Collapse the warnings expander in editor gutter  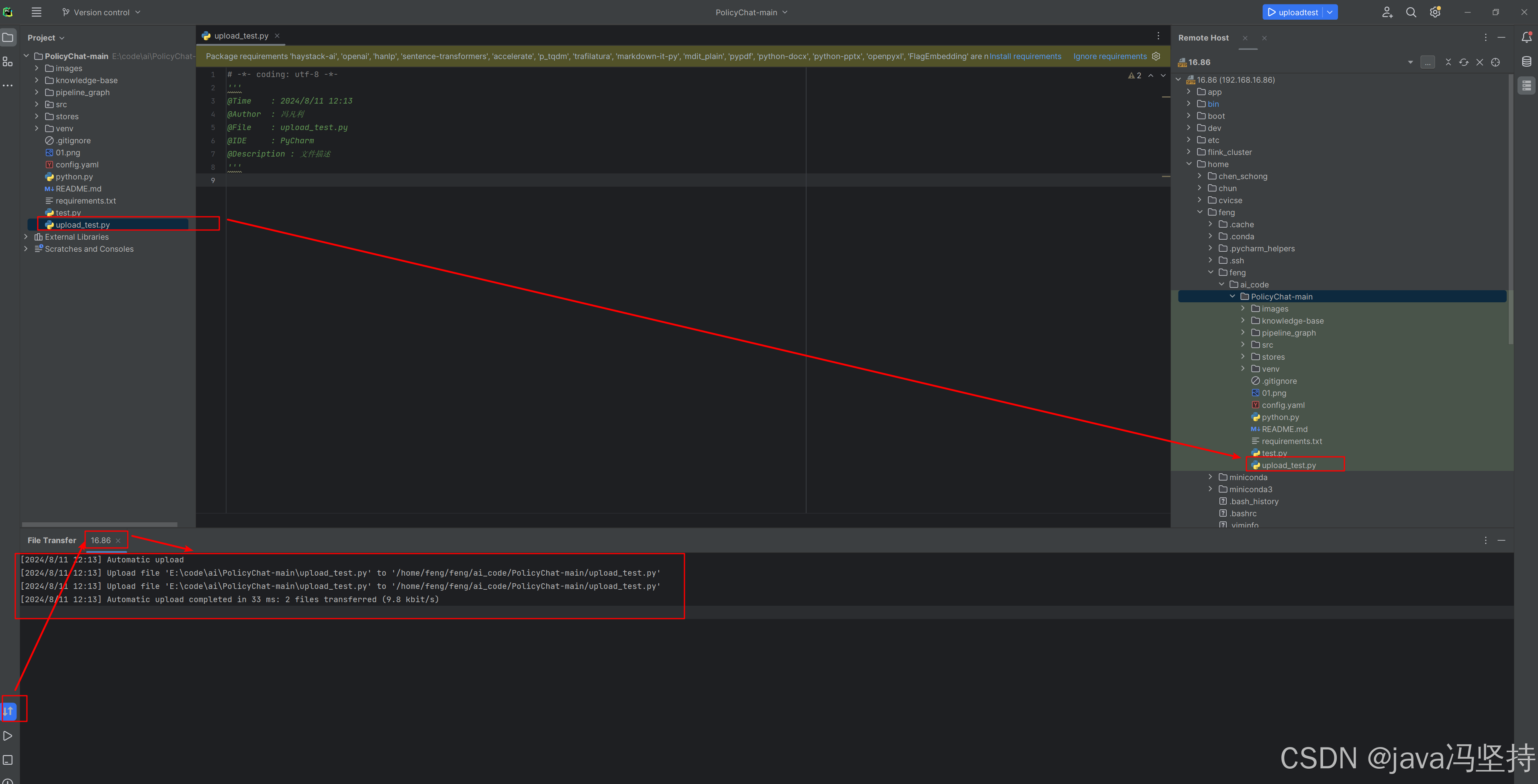click(1151, 76)
